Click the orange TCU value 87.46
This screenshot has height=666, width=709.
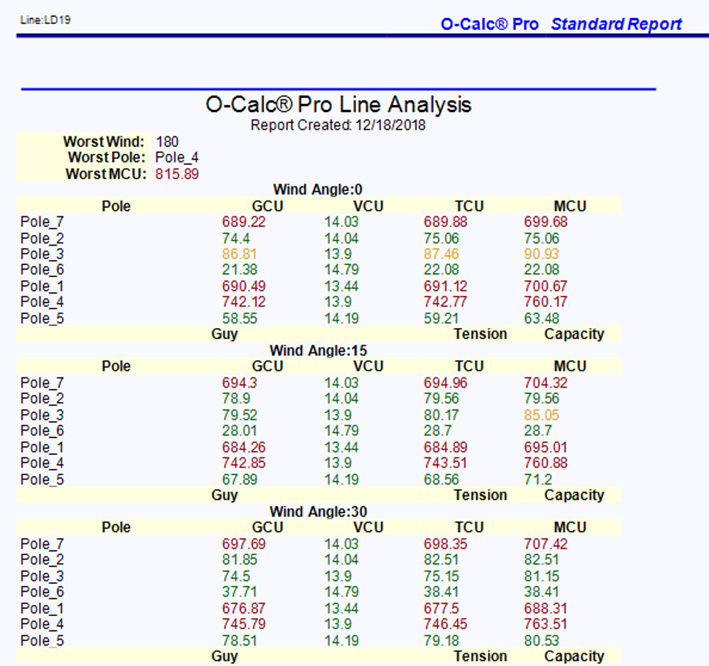pyautogui.click(x=441, y=254)
